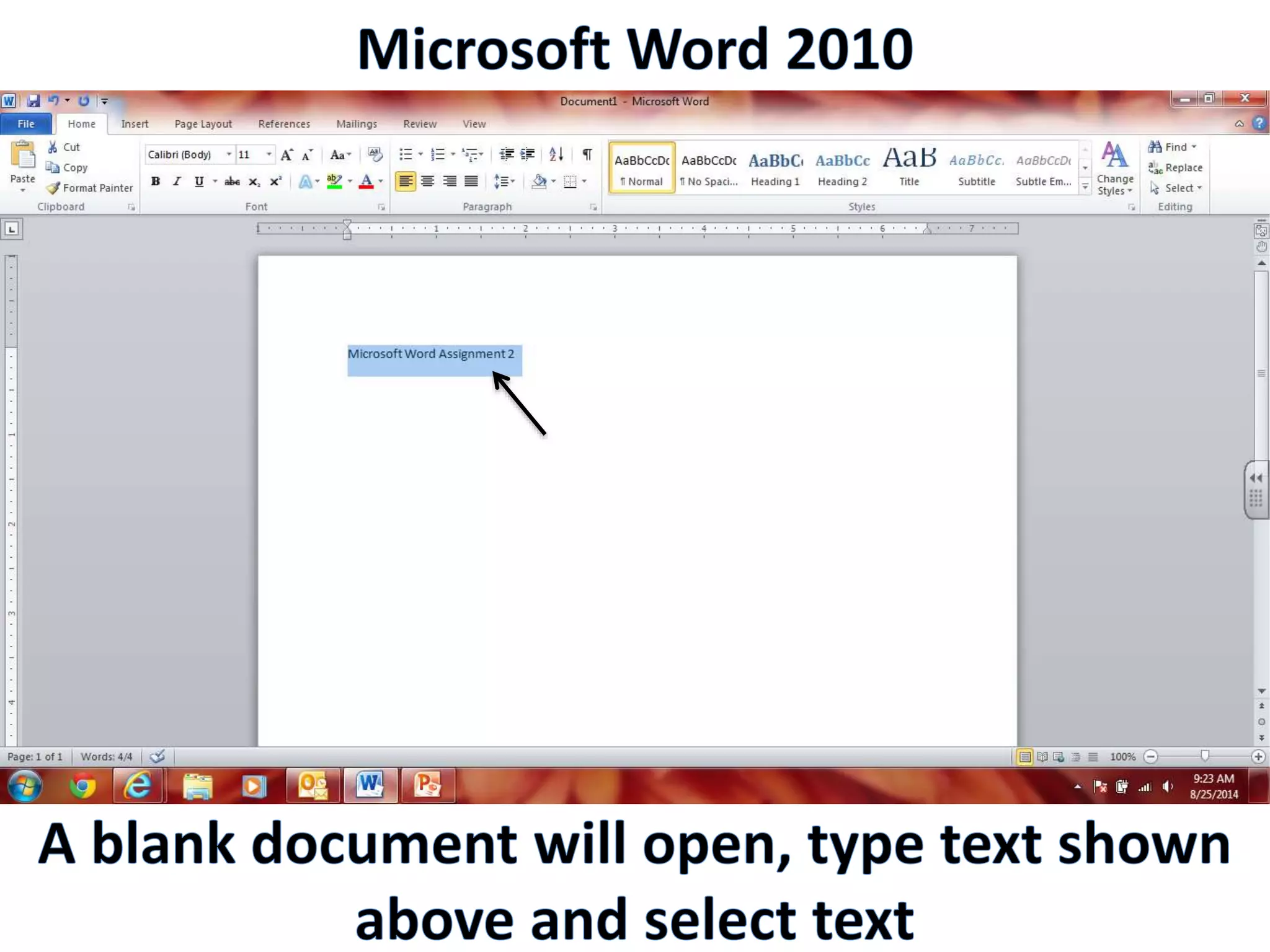The height and width of the screenshot is (952, 1270).
Task: Click the volume speaker tray icon
Action: (x=1168, y=787)
